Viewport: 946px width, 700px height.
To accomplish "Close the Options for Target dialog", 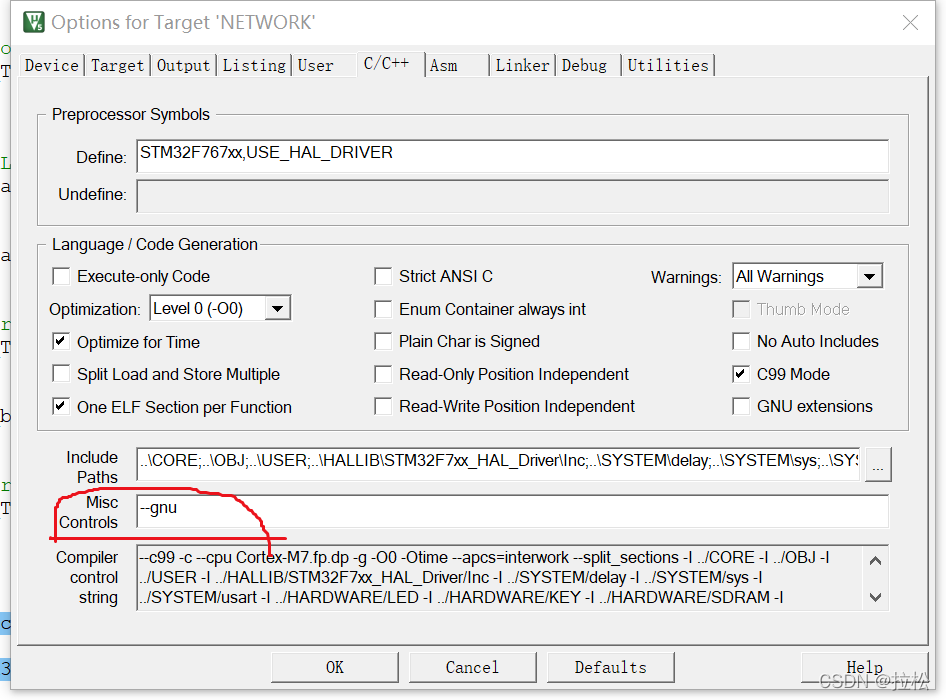I will pyautogui.click(x=910, y=23).
